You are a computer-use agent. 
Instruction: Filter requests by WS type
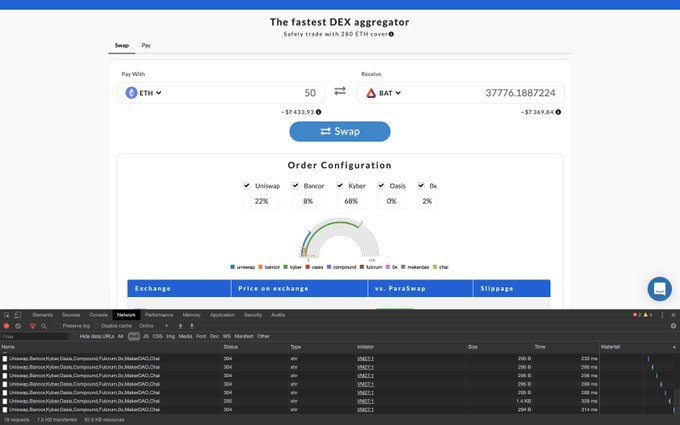pos(226,336)
